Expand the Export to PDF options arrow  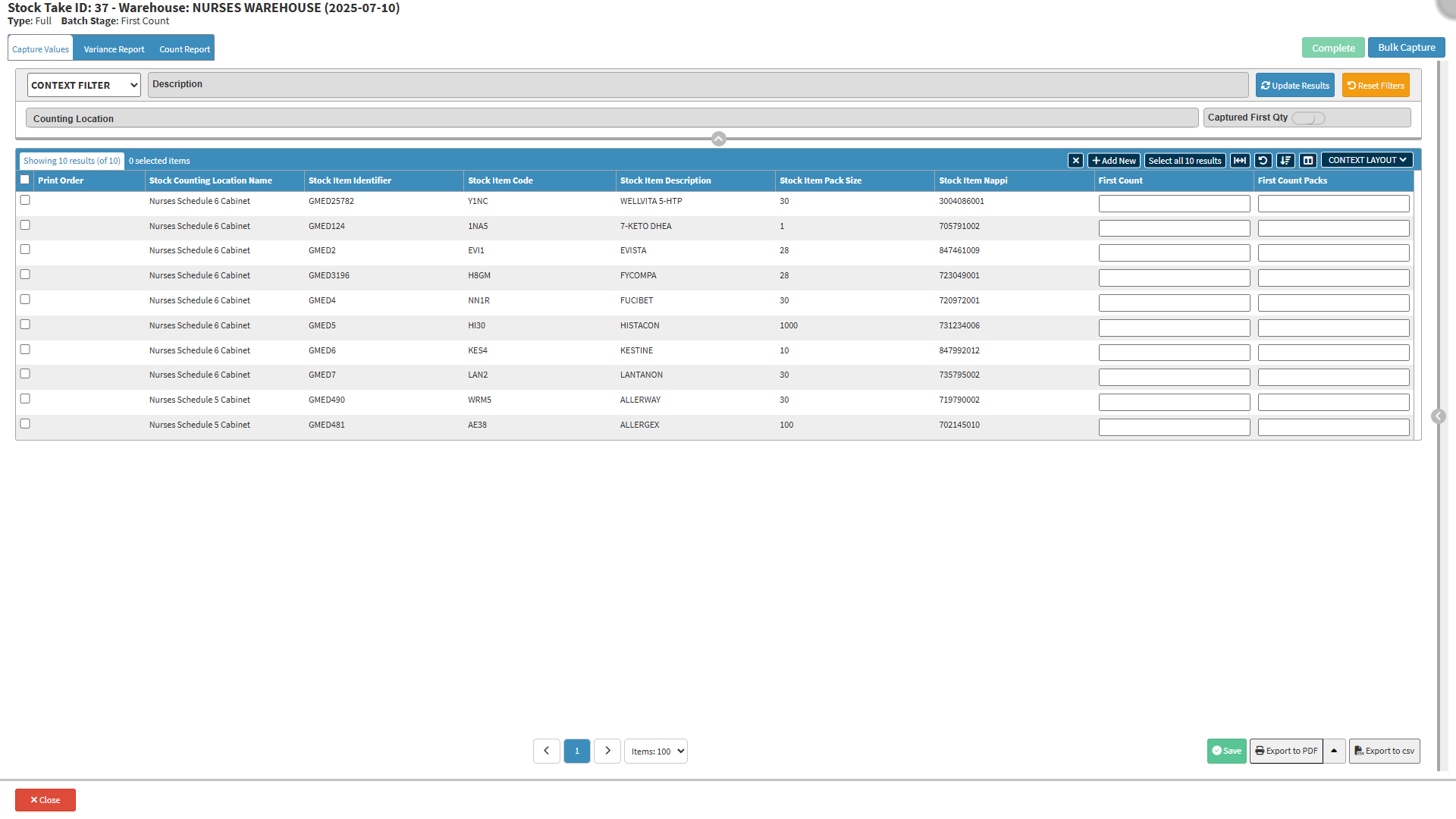tap(1334, 751)
